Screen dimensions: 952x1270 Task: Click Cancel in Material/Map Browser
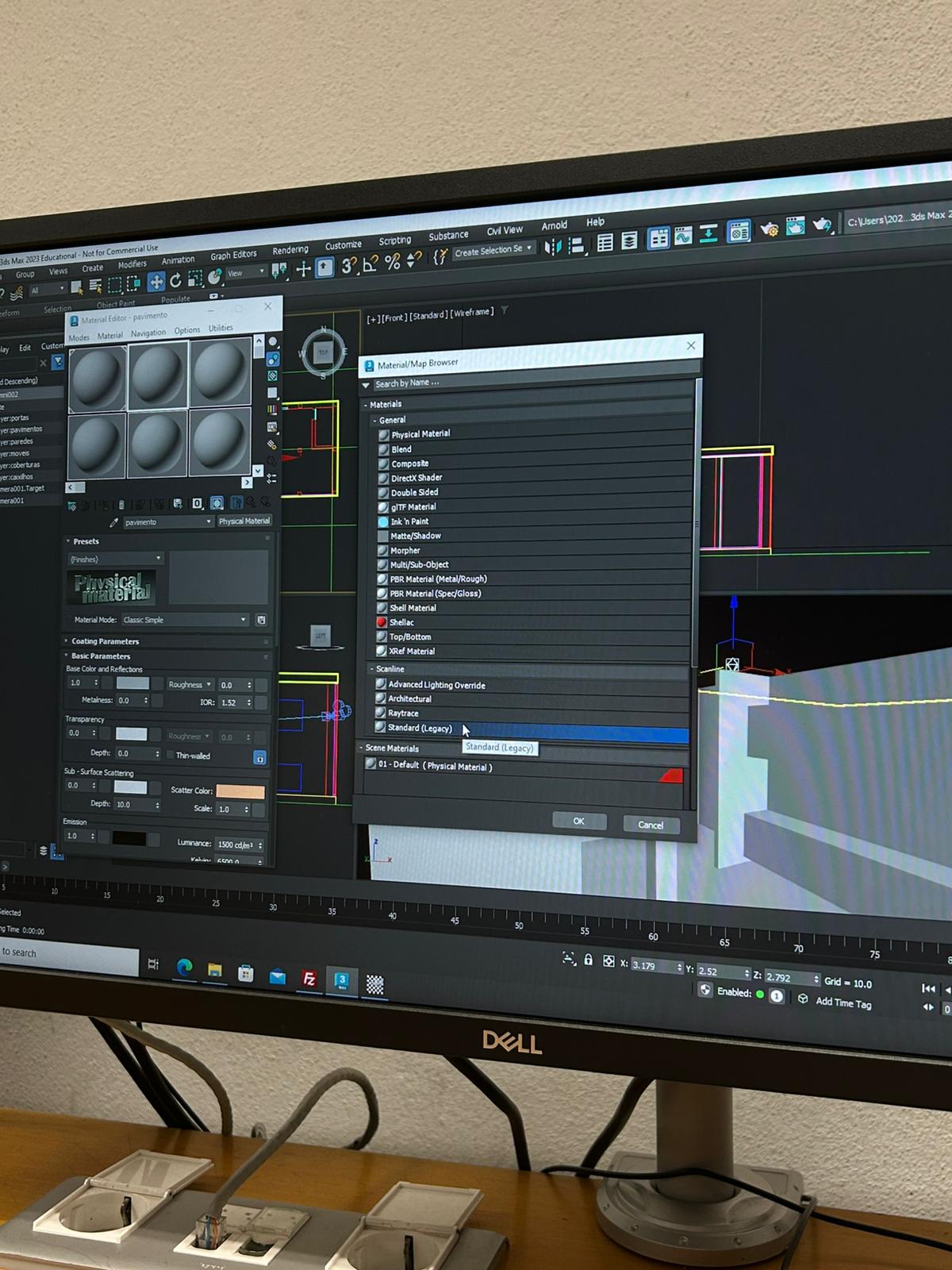[650, 825]
